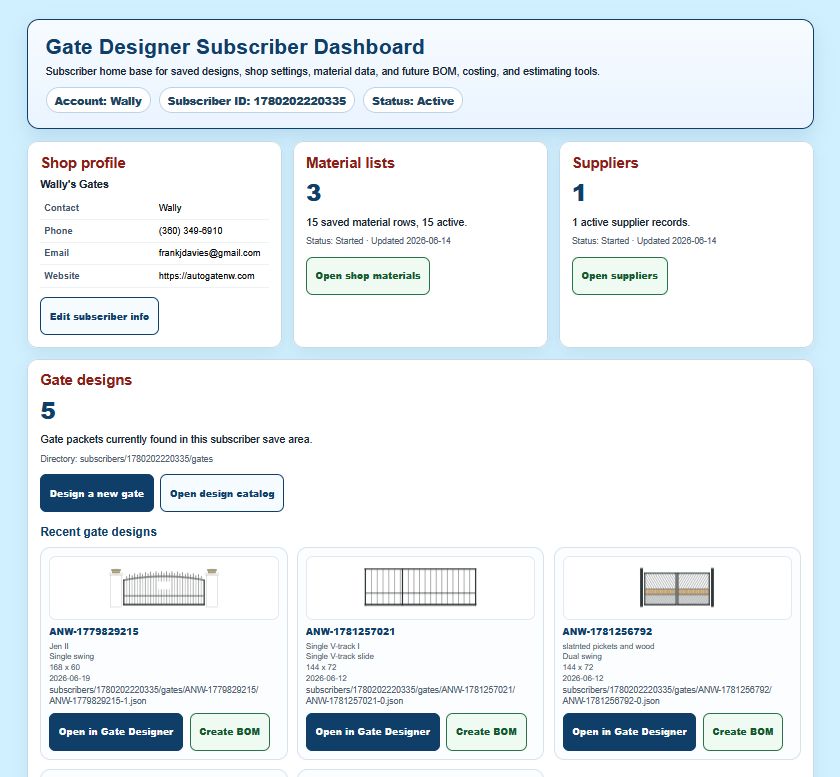The image size is (840, 777).
Task: Click the Shop profile heading
Action: [83, 163]
